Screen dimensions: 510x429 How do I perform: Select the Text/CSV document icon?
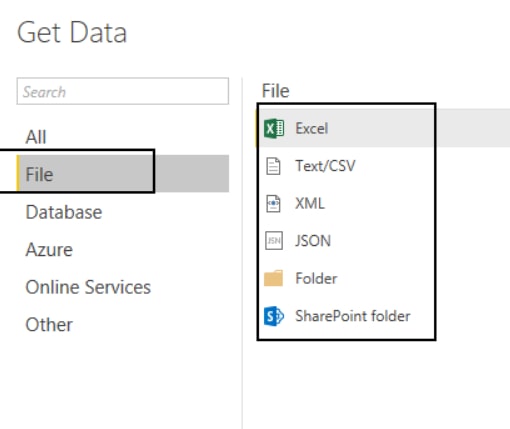pyautogui.click(x=273, y=166)
